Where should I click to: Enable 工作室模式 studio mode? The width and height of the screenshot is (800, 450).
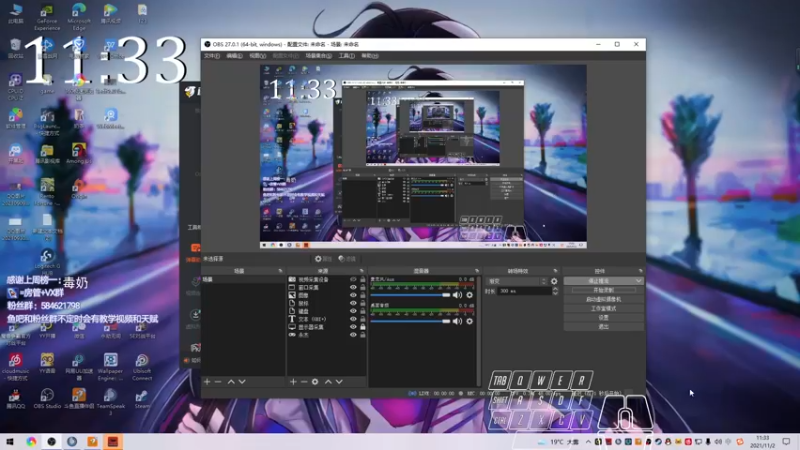(x=604, y=309)
